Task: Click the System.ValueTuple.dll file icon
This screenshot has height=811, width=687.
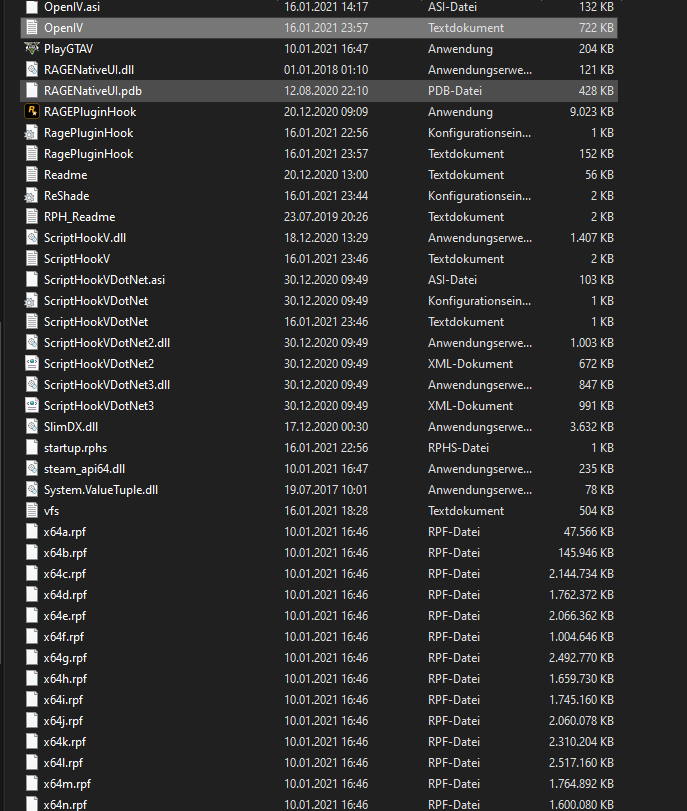Action: pyautogui.click(x=32, y=490)
